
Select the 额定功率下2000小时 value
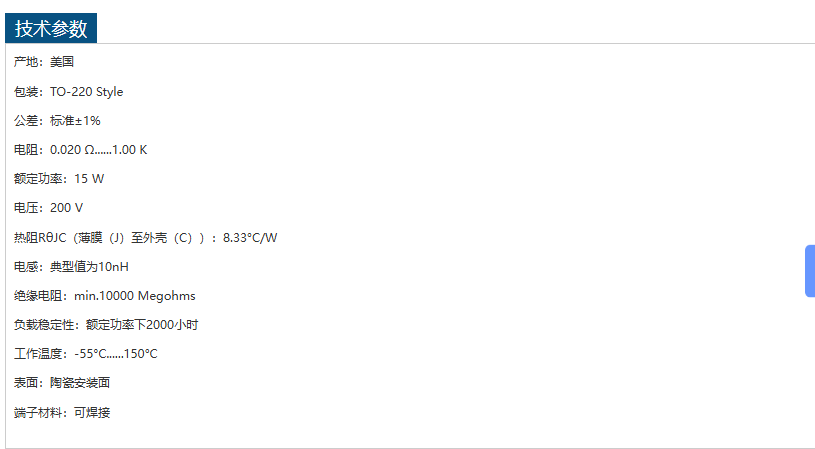[142, 325]
